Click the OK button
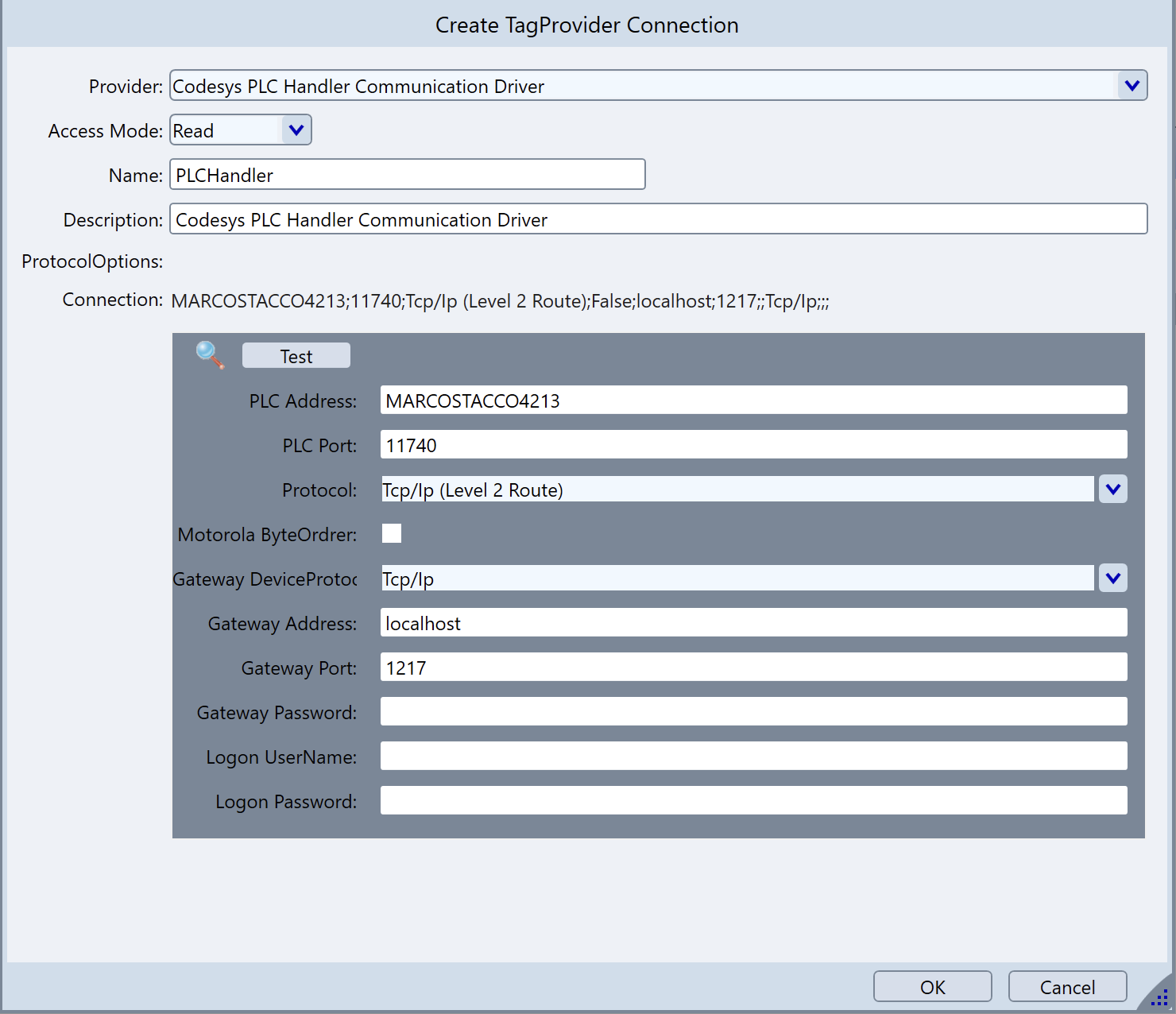 [932, 987]
